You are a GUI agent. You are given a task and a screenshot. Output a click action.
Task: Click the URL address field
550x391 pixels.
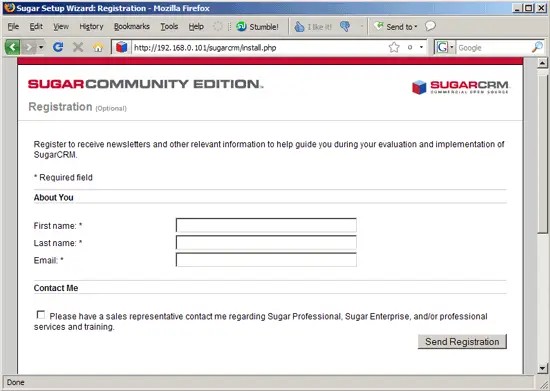(260, 47)
